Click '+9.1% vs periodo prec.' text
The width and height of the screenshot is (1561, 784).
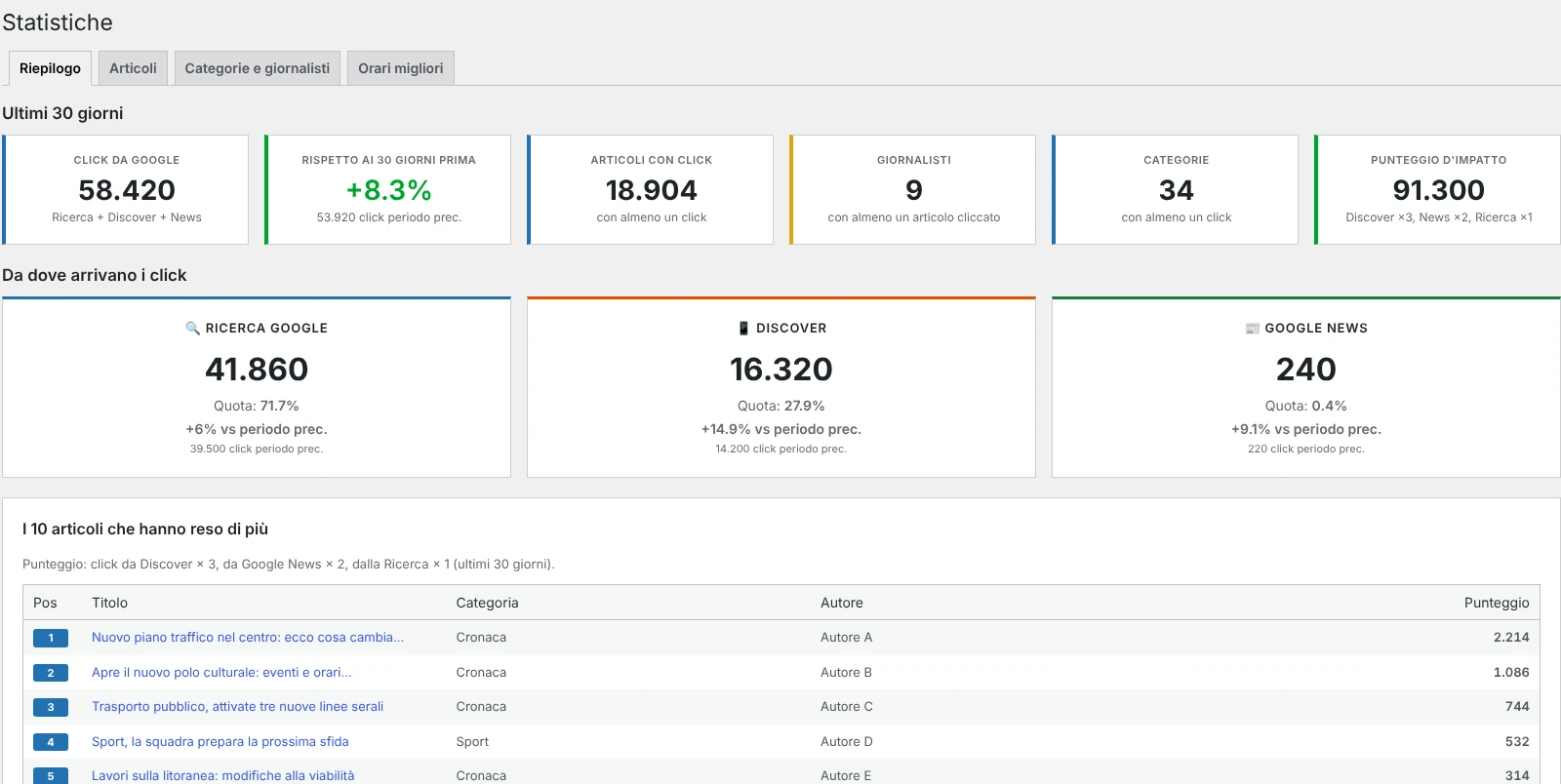(1306, 429)
